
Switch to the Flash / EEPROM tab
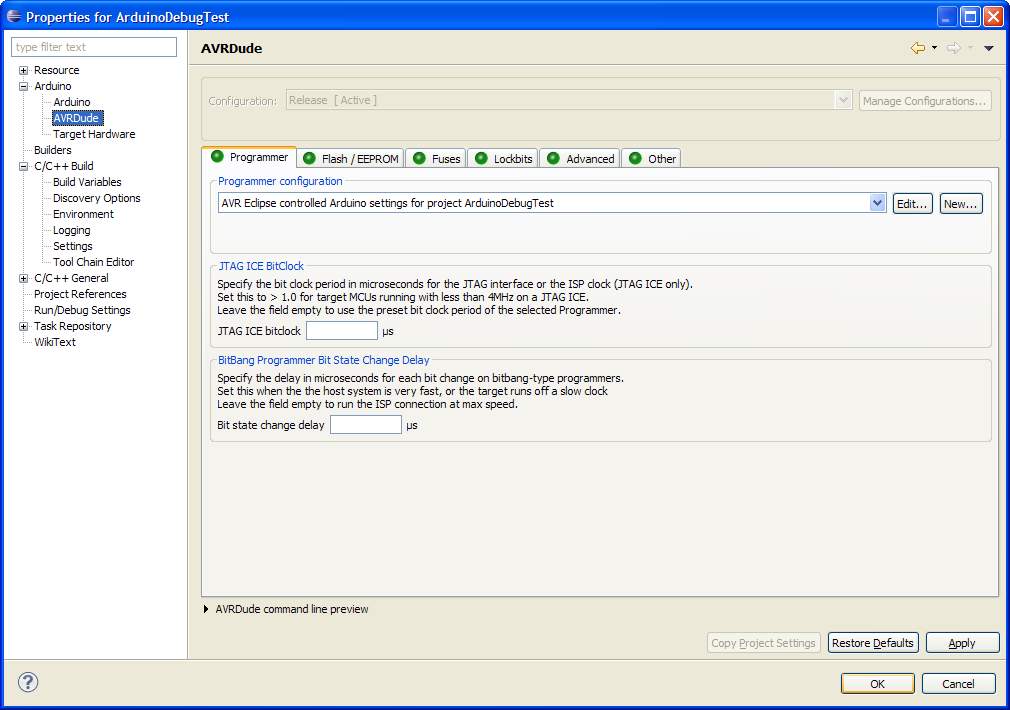351,159
